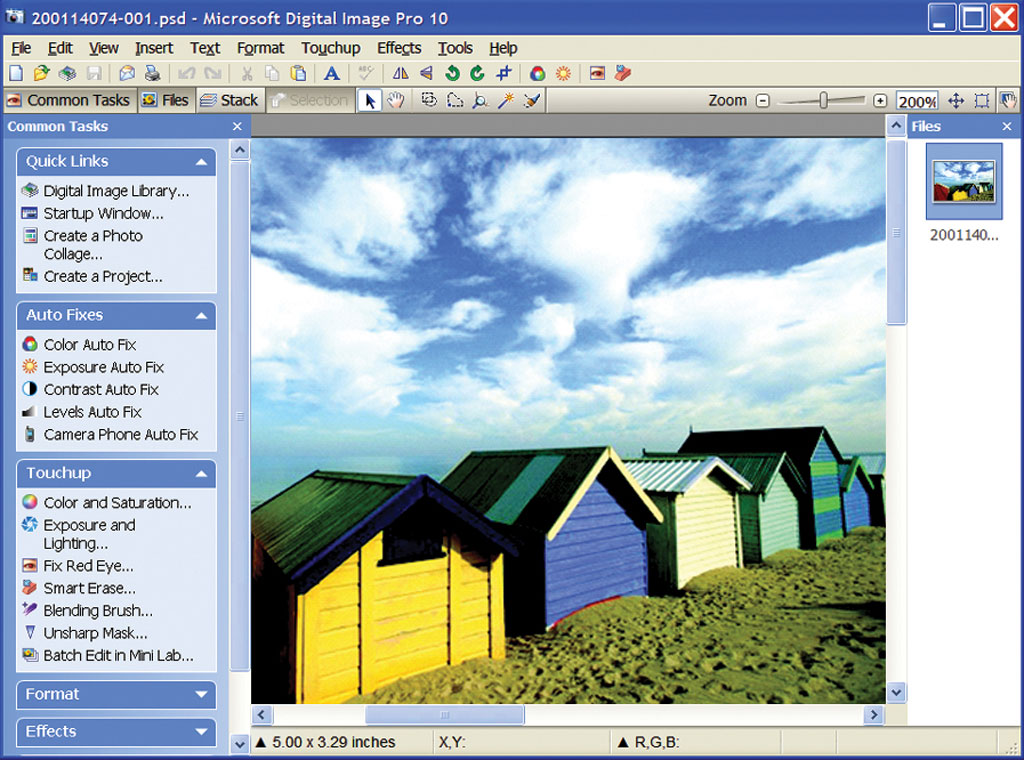Run Exposure Auto Fix
Screen dimensions: 1024x760
coord(104,367)
